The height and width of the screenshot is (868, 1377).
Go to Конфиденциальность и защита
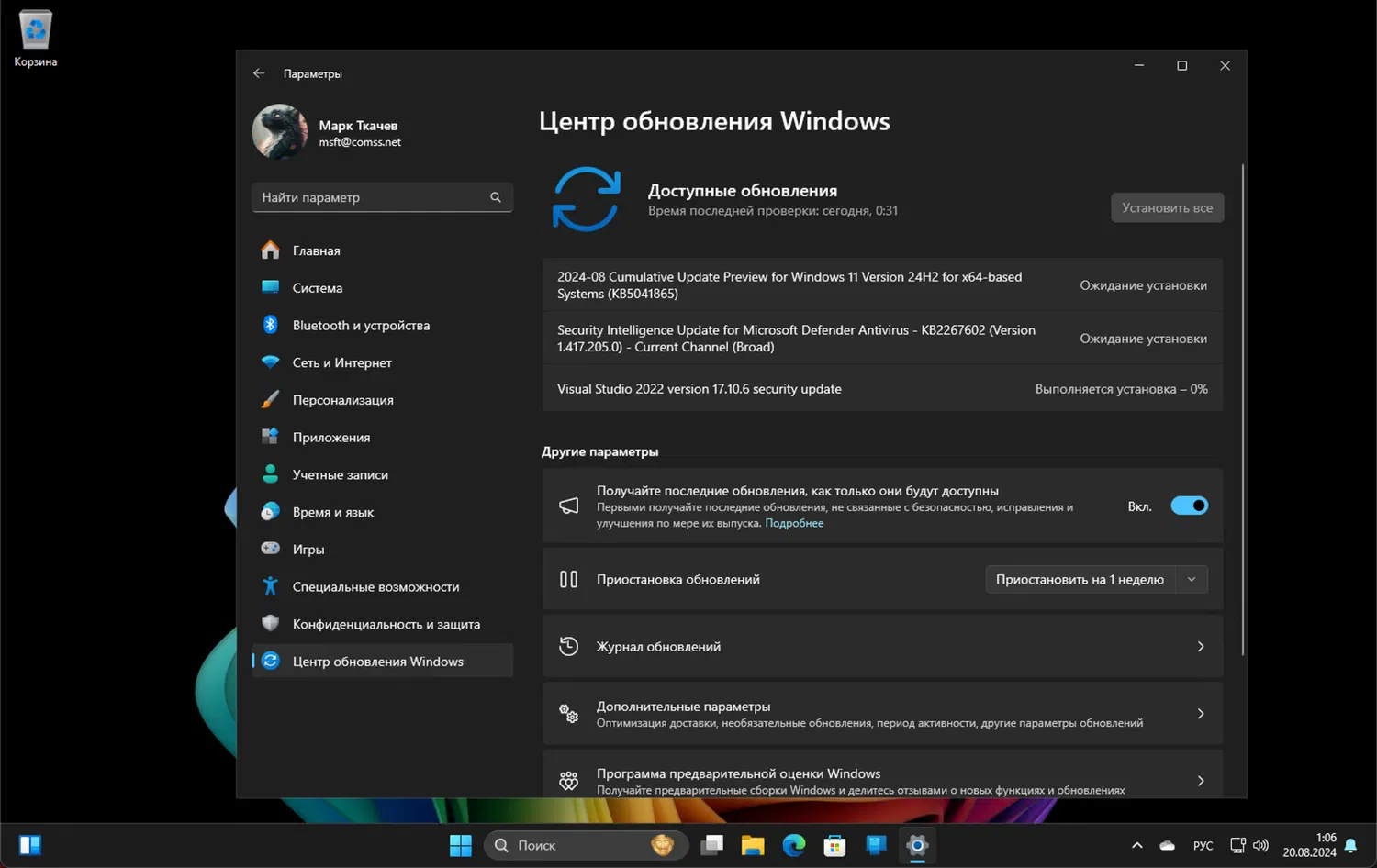[386, 624]
